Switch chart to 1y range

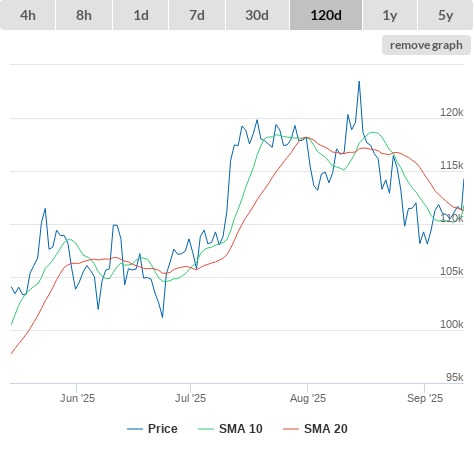390,15
